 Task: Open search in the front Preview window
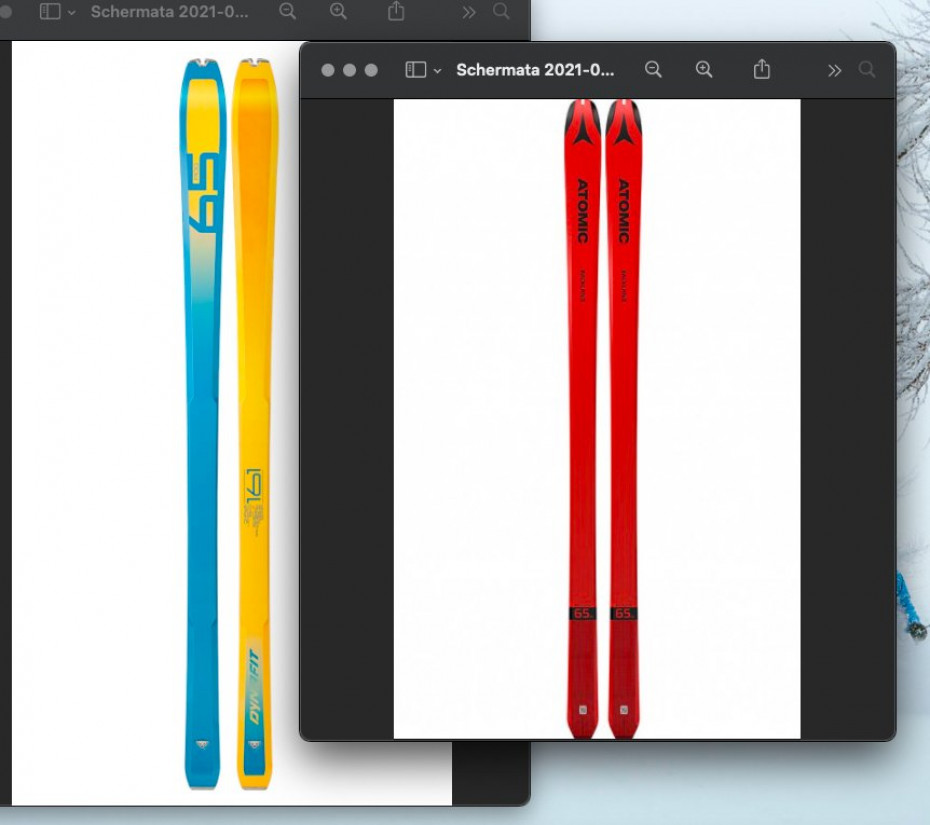coord(867,69)
